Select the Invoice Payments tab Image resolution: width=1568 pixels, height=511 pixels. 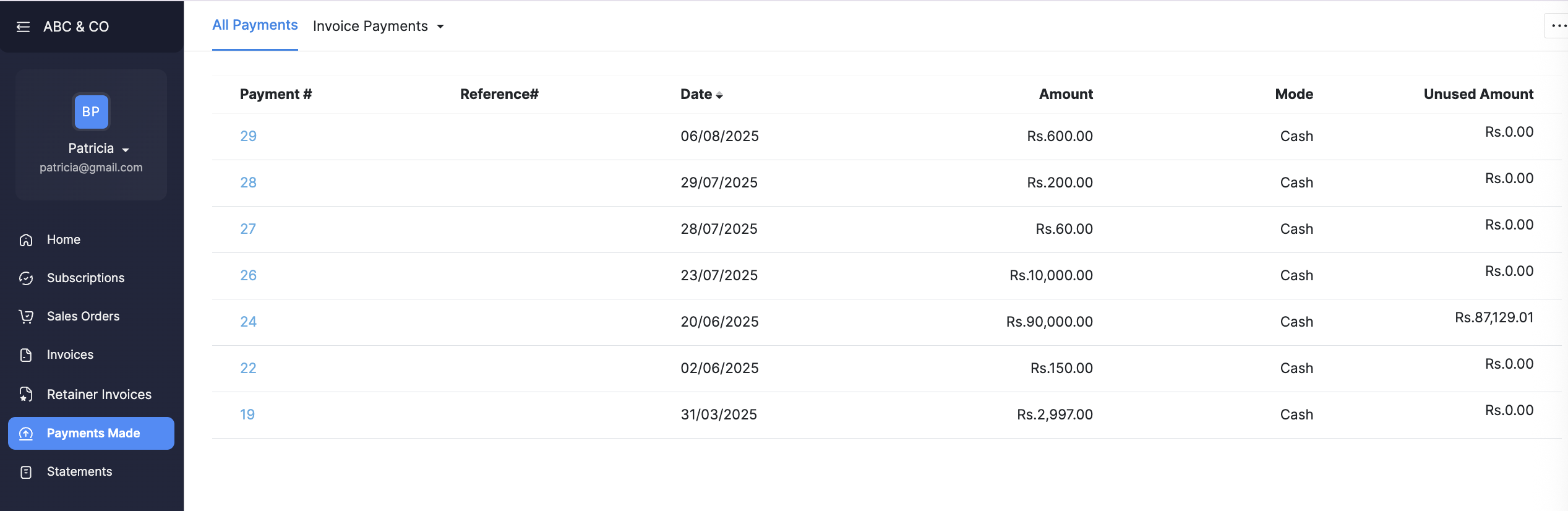(x=370, y=26)
